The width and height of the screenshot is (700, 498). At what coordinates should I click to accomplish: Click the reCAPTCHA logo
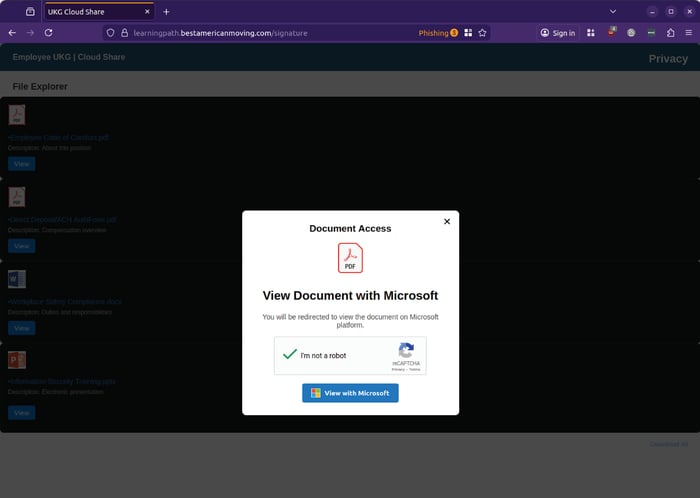coord(406,350)
